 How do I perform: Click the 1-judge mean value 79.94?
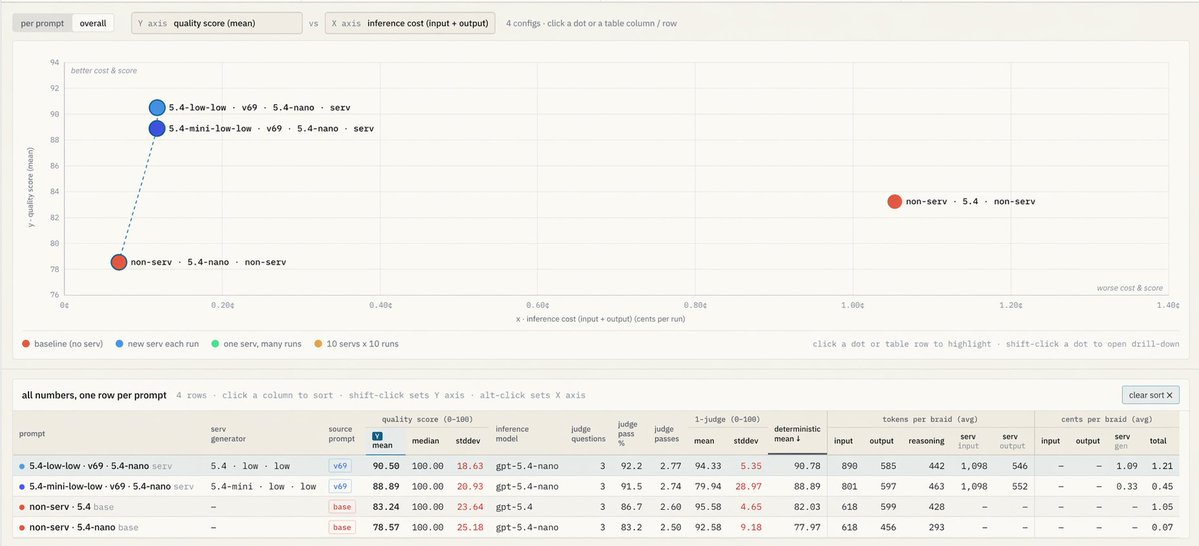click(705, 486)
